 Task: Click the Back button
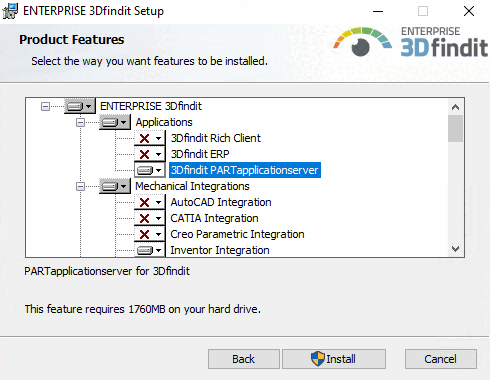point(244,359)
